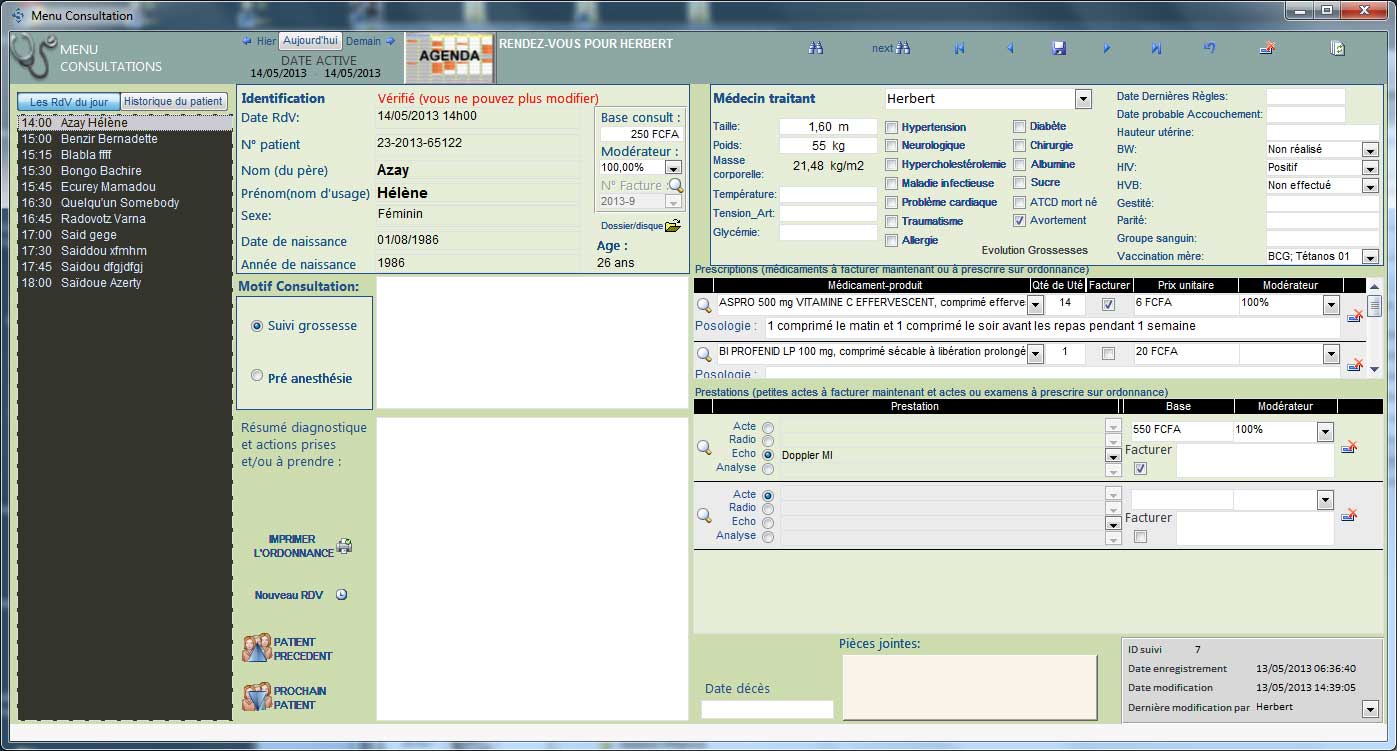Delete the Doppler MI prestation row
This screenshot has width=1397, height=751.
pos(1348,447)
